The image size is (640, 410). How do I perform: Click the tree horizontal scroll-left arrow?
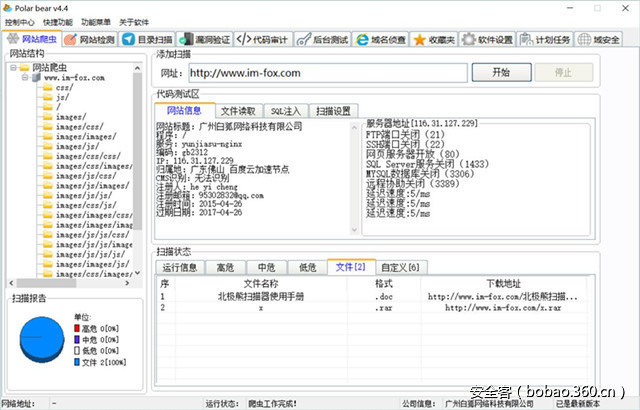pos(11,283)
